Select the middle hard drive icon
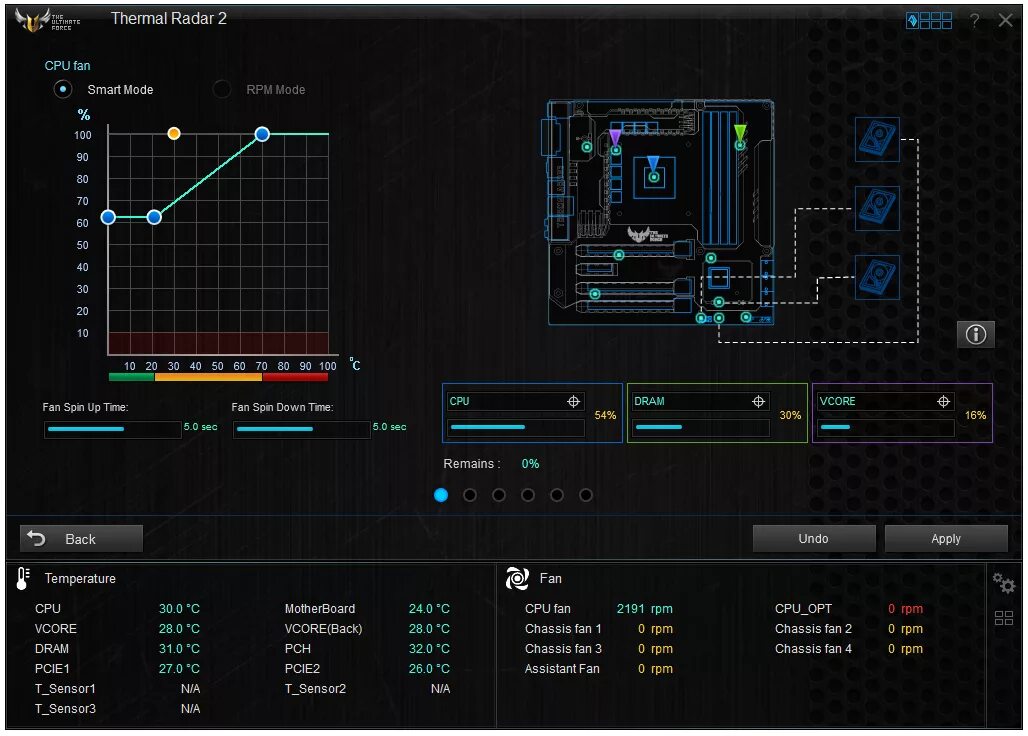 tap(877, 208)
